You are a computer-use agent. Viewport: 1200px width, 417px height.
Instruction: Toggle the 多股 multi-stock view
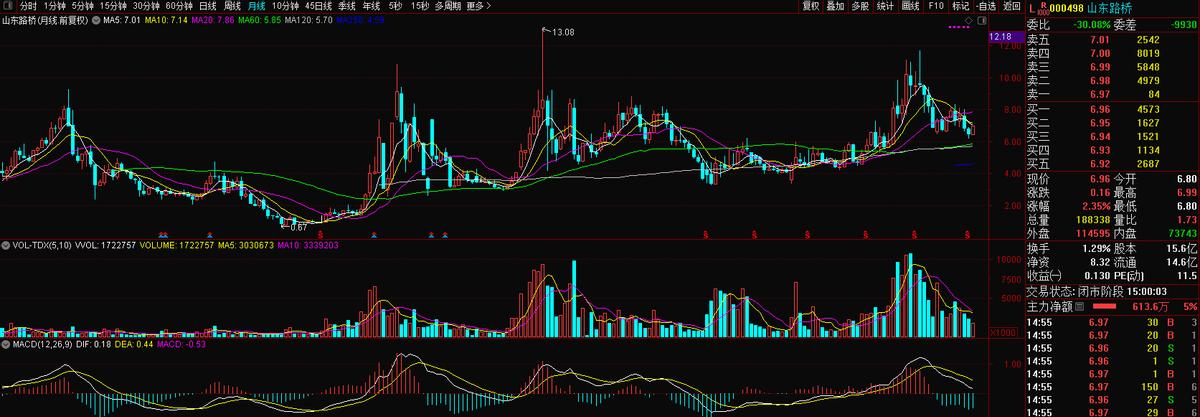(x=860, y=6)
